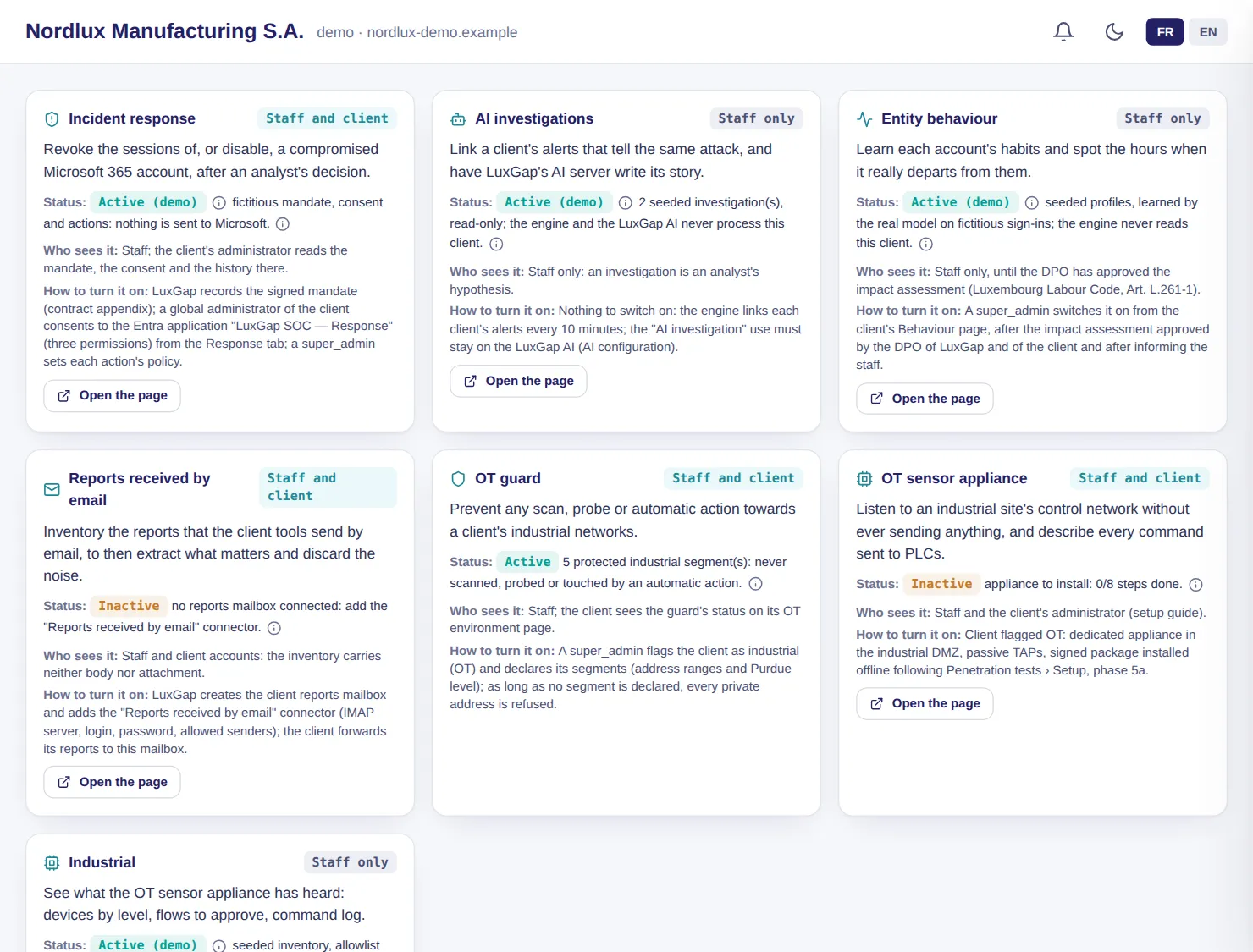Open the Incident response page
The height and width of the screenshot is (952, 1253).
(x=112, y=396)
